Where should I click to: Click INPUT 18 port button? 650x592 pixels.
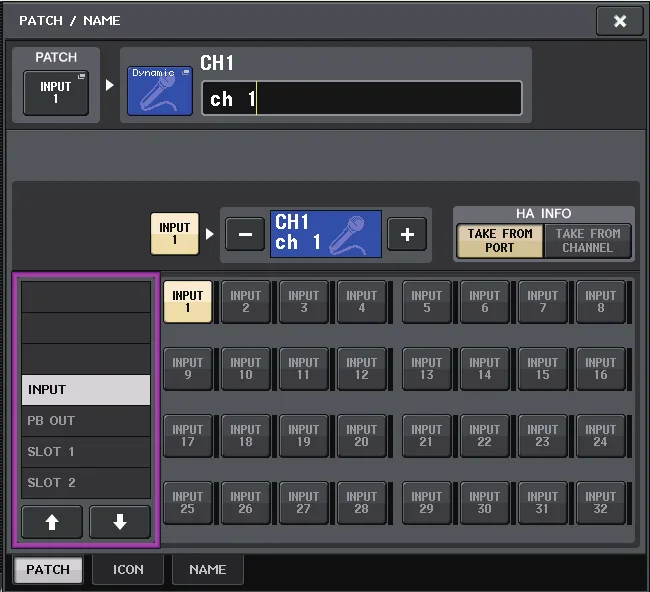click(x=246, y=436)
